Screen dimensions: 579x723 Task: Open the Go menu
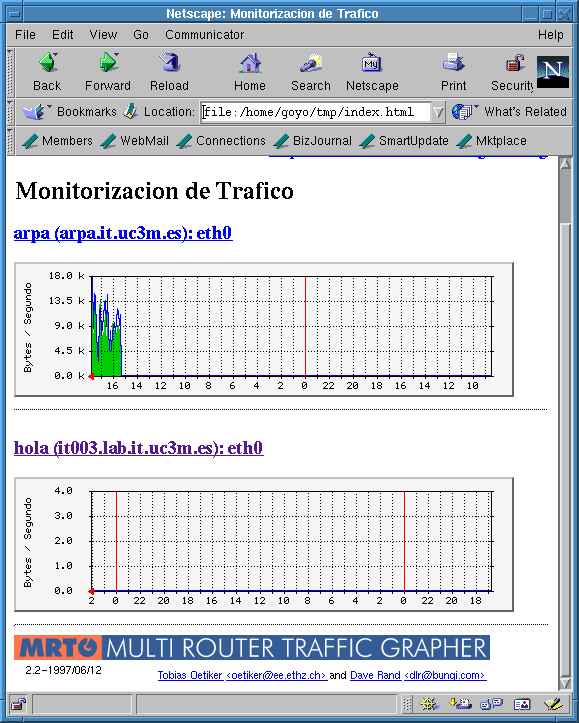pyautogui.click(x=141, y=35)
